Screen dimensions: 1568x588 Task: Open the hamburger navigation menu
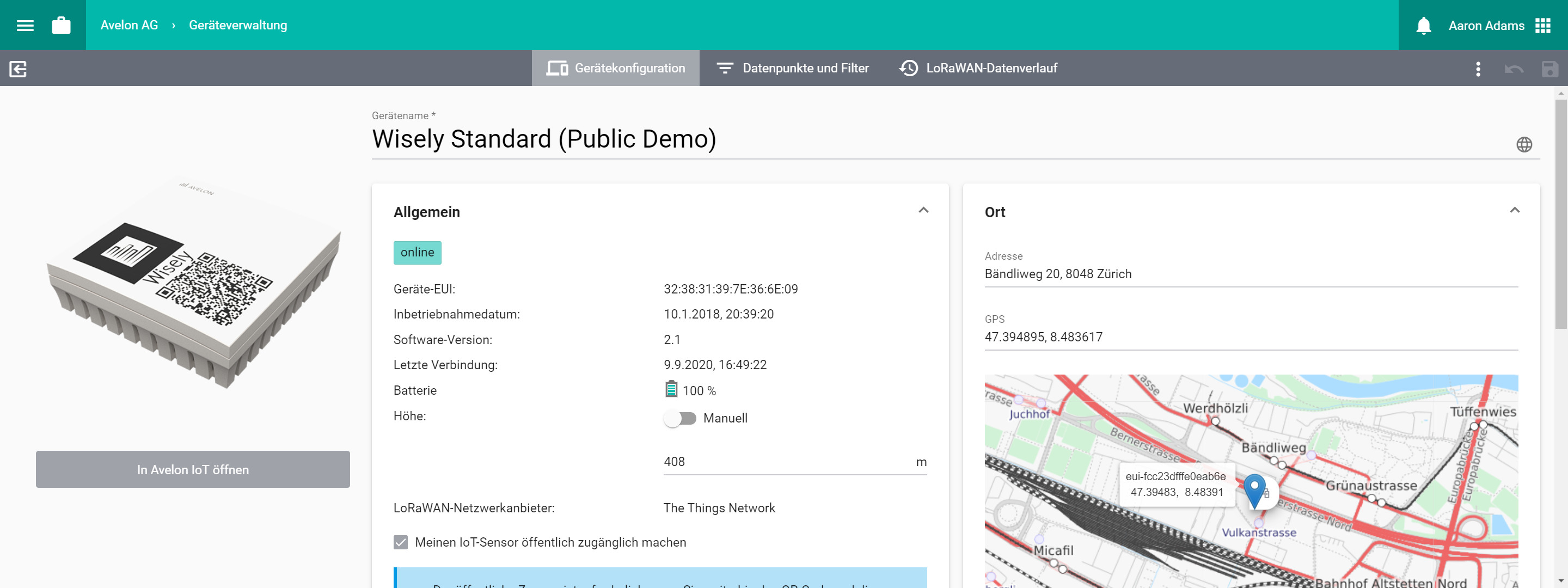tap(25, 25)
